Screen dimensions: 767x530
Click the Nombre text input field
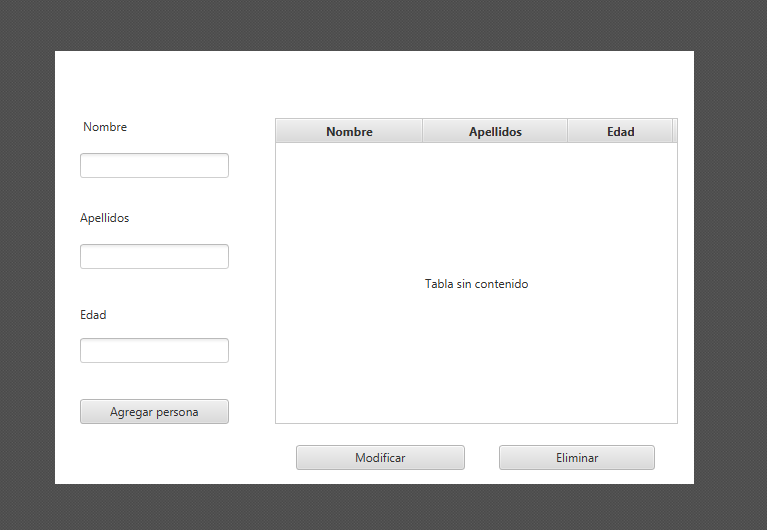[154, 165]
